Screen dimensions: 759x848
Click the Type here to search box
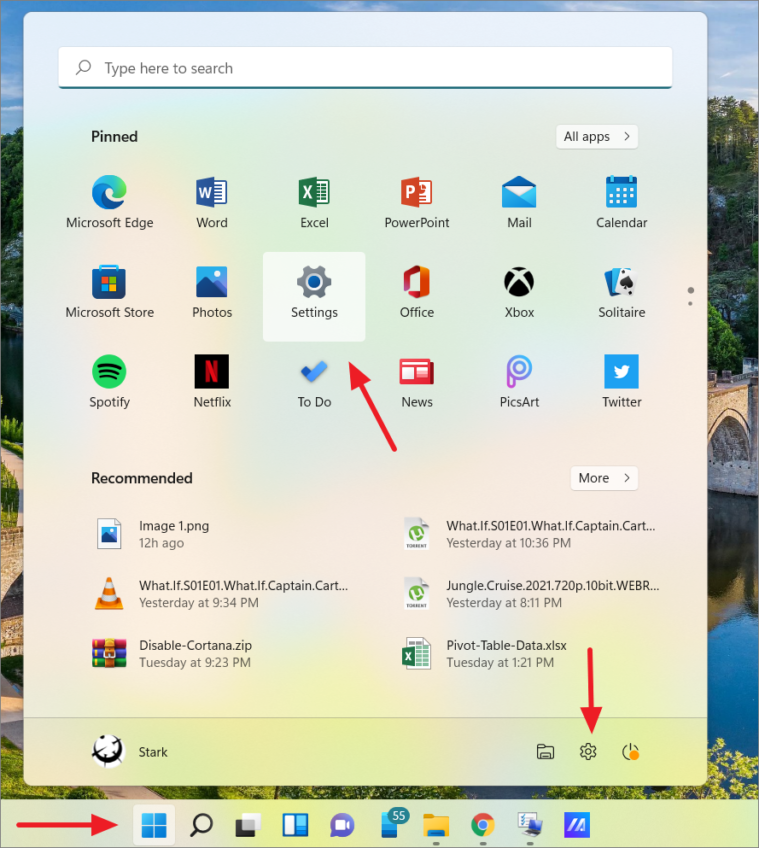click(x=365, y=68)
